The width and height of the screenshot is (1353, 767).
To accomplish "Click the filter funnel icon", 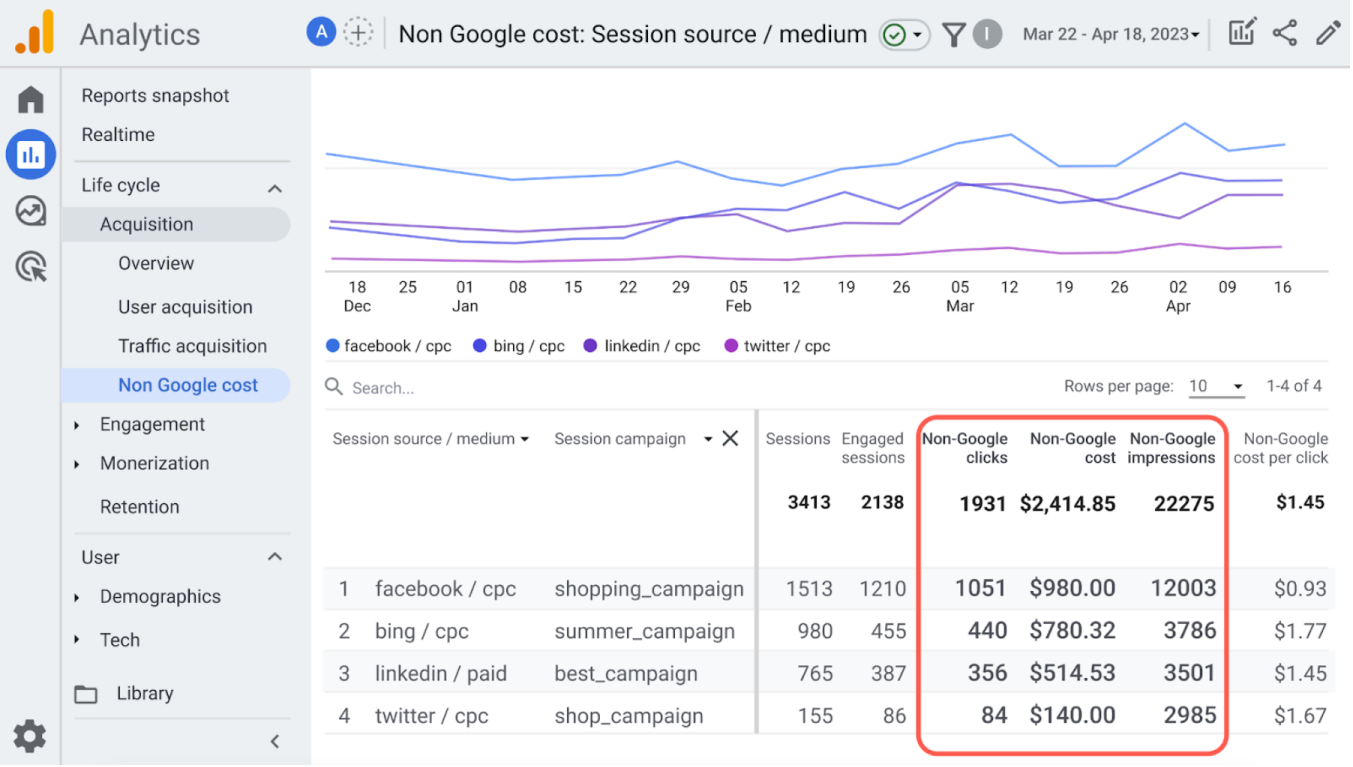I will click(954, 36).
